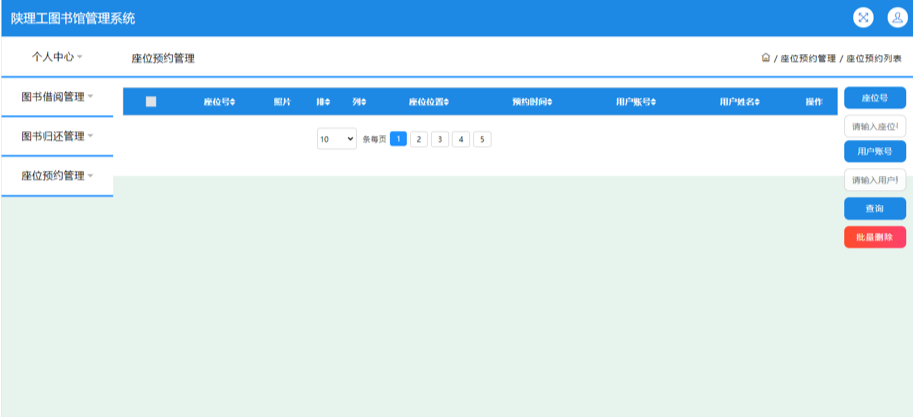Click the 操作 column header
The height and width of the screenshot is (417, 913).
(x=813, y=102)
